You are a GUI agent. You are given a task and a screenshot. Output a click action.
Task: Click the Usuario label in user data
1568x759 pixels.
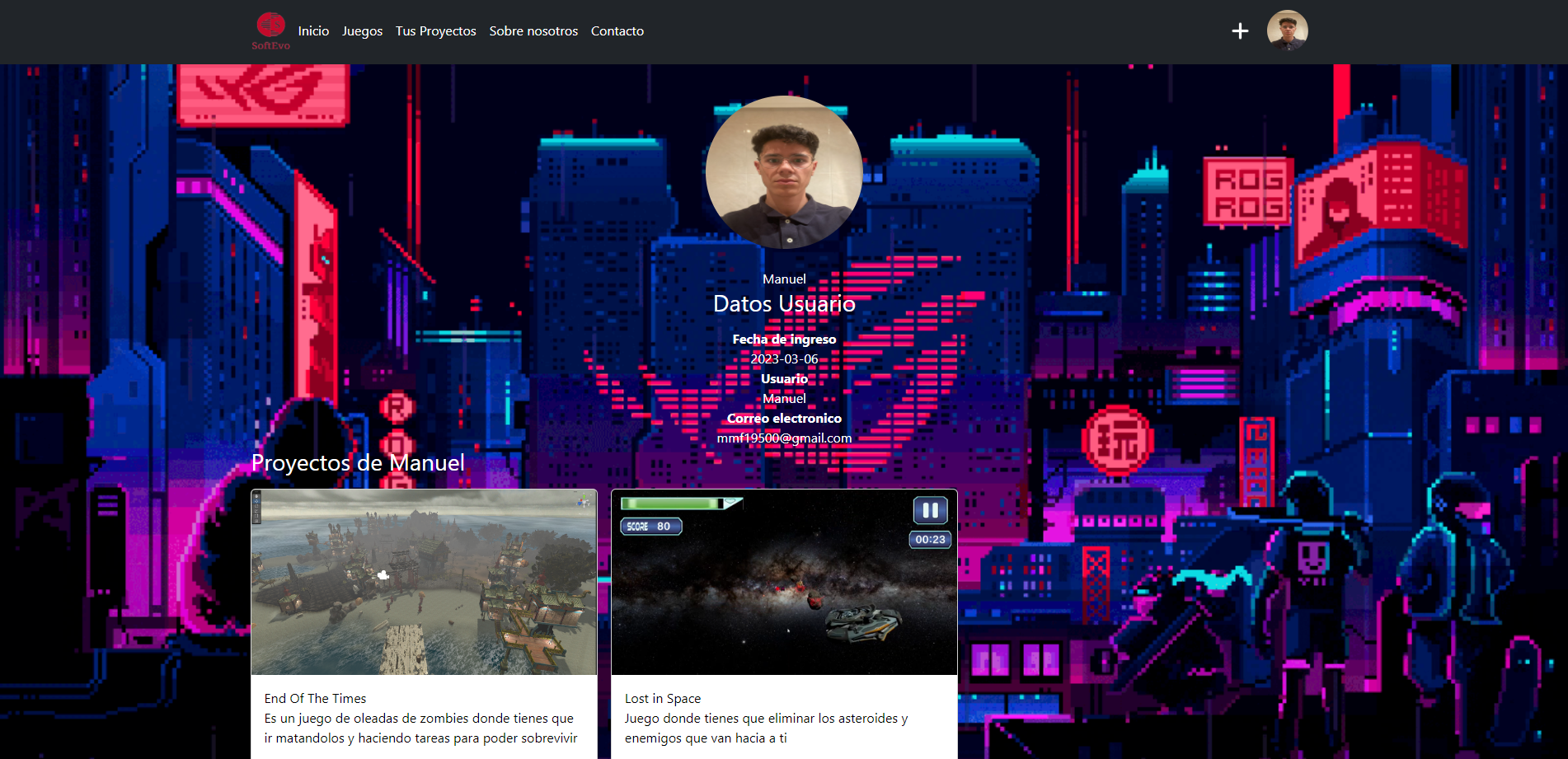click(784, 379)
